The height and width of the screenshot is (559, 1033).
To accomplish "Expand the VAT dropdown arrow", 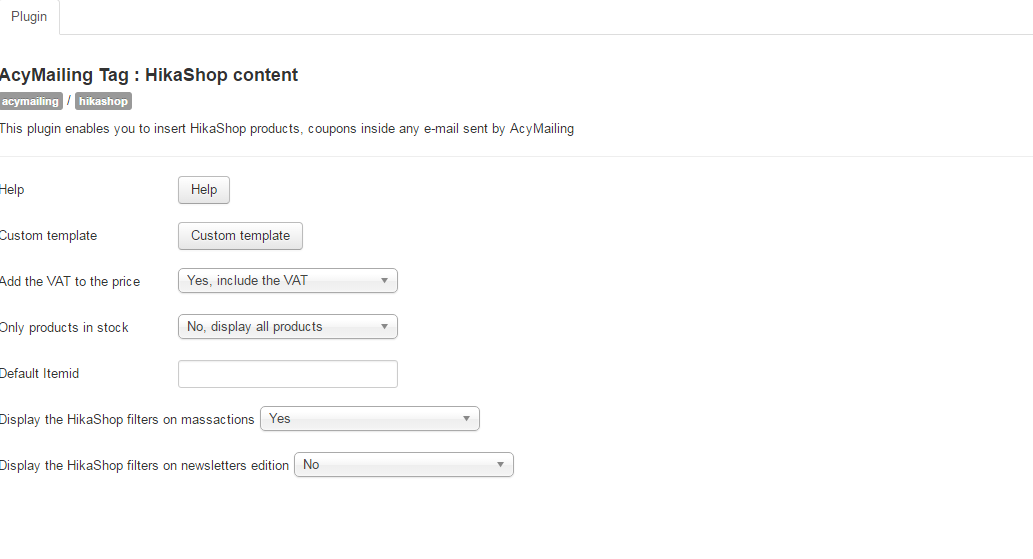I will [384, 280].
